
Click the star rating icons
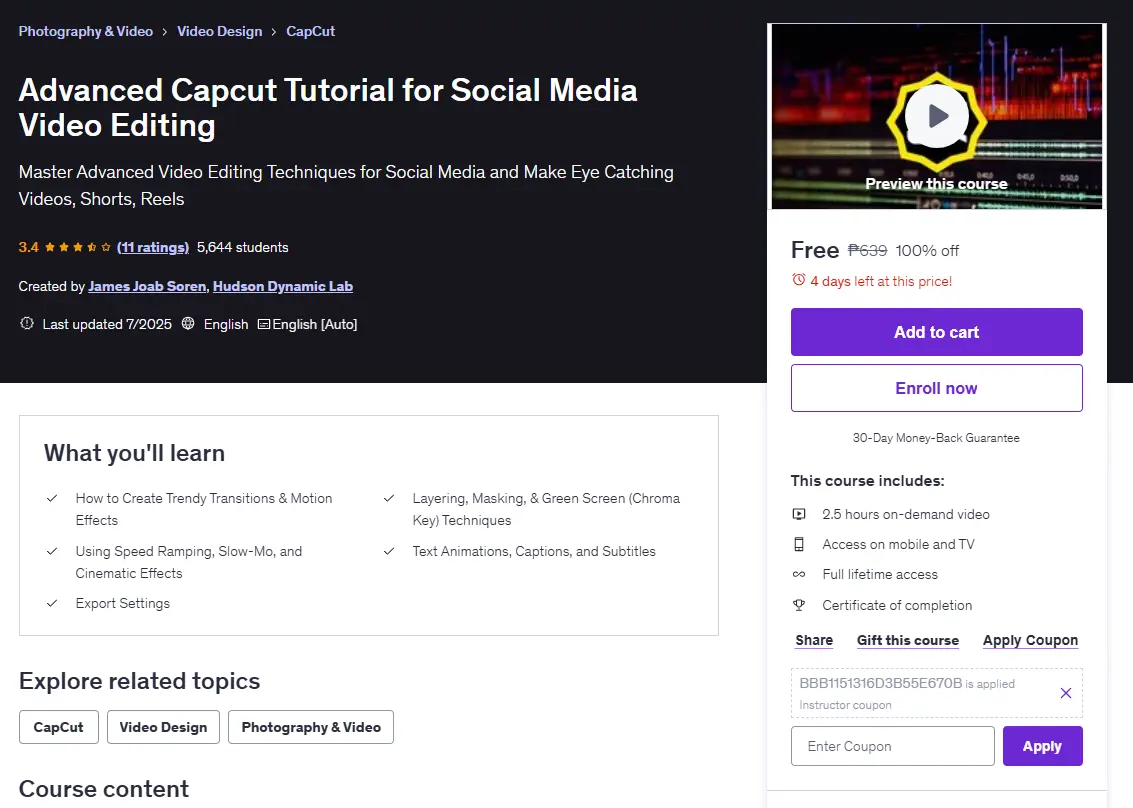(x=77, y=247)
